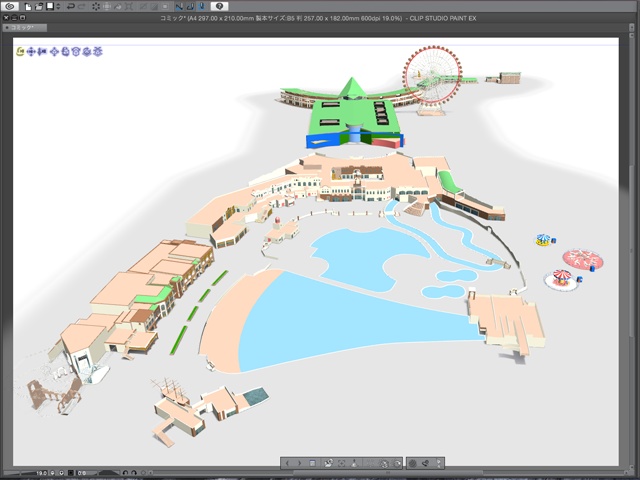Zoom in using bottom status button
The height and width of the screenshot is (480, 640).
62,473
